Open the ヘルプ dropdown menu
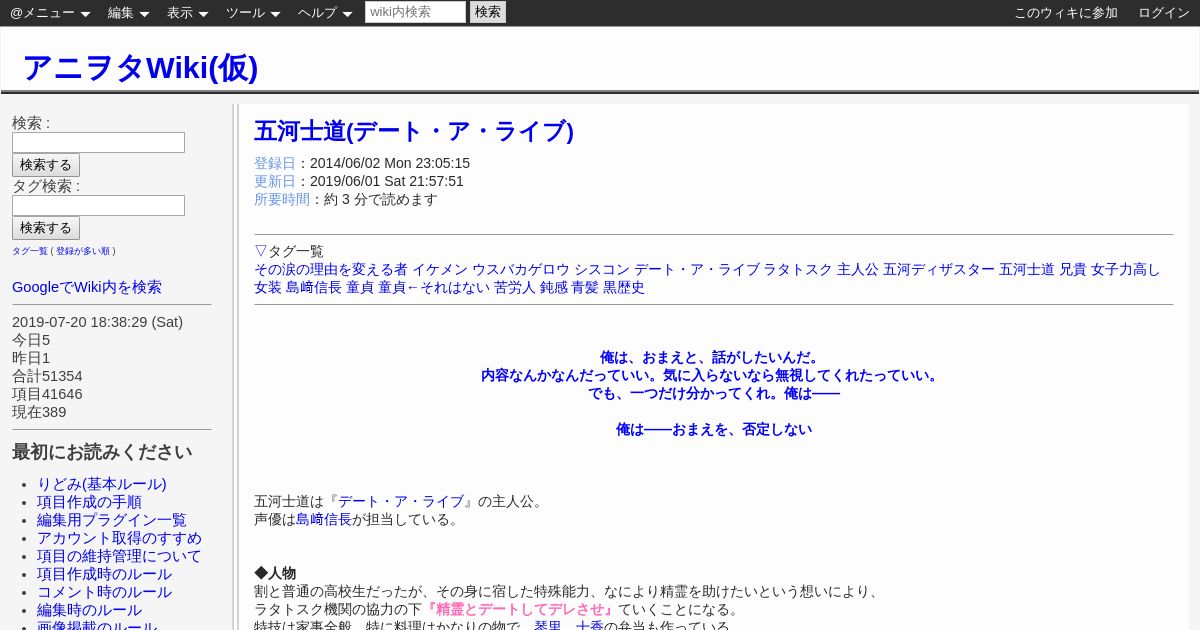 [325, 13]
